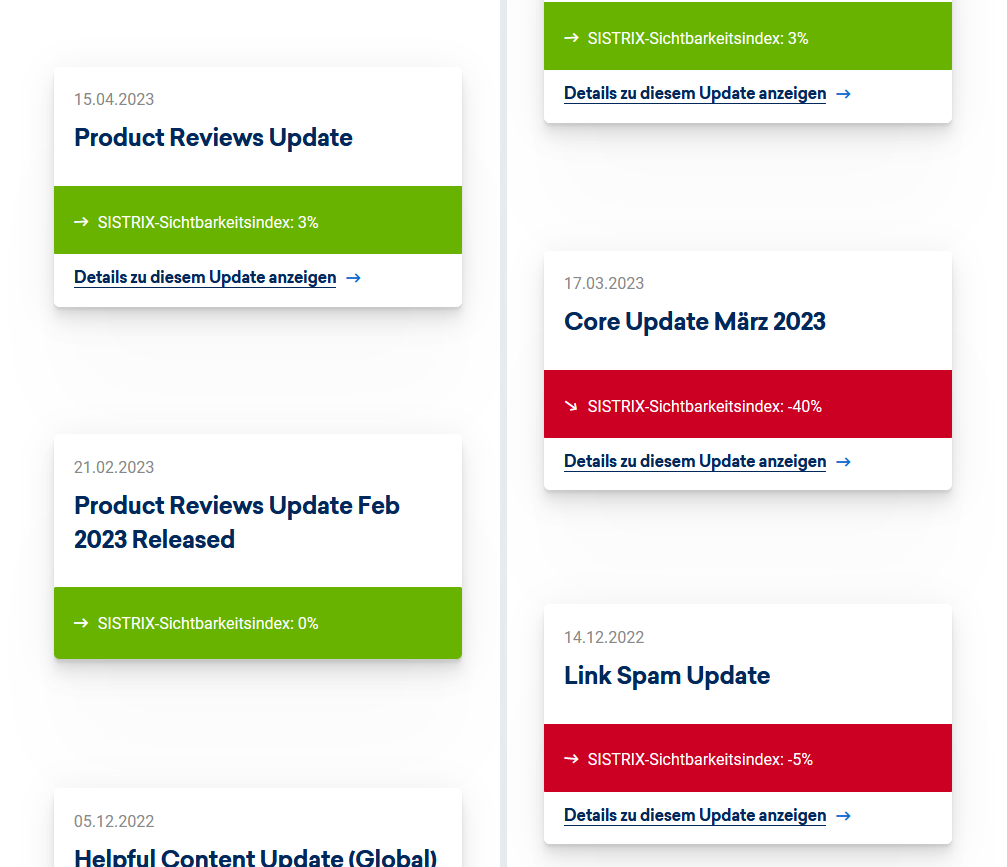Click the arrow icon in the 0% bar
Image resolution: width=1007 pixels, height=867 pixels.
tap(81, 623)
